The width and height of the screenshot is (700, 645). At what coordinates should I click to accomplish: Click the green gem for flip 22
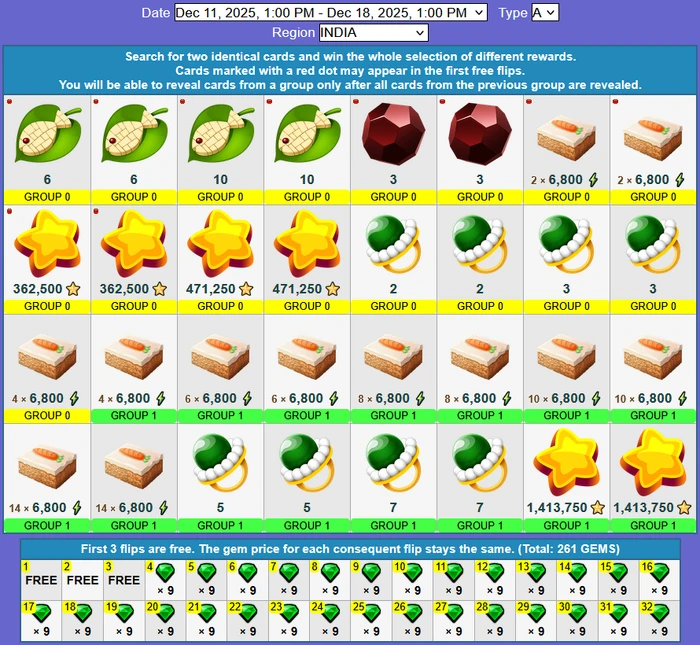248,614
